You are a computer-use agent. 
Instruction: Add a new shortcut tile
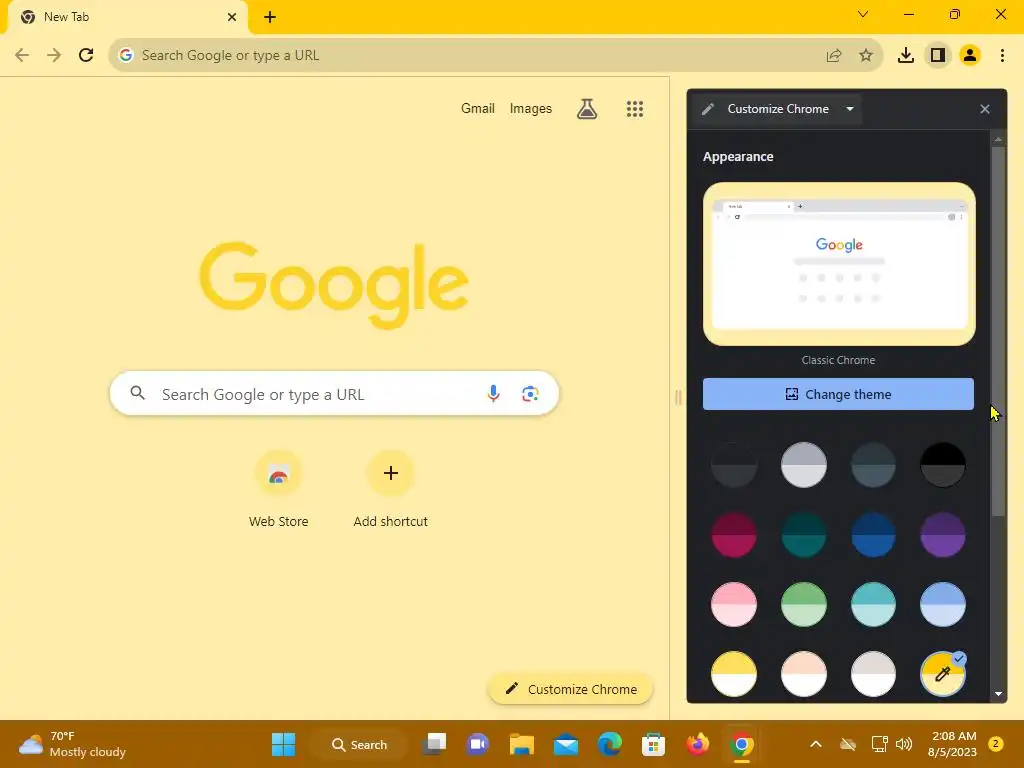click(x=391, y=488)
